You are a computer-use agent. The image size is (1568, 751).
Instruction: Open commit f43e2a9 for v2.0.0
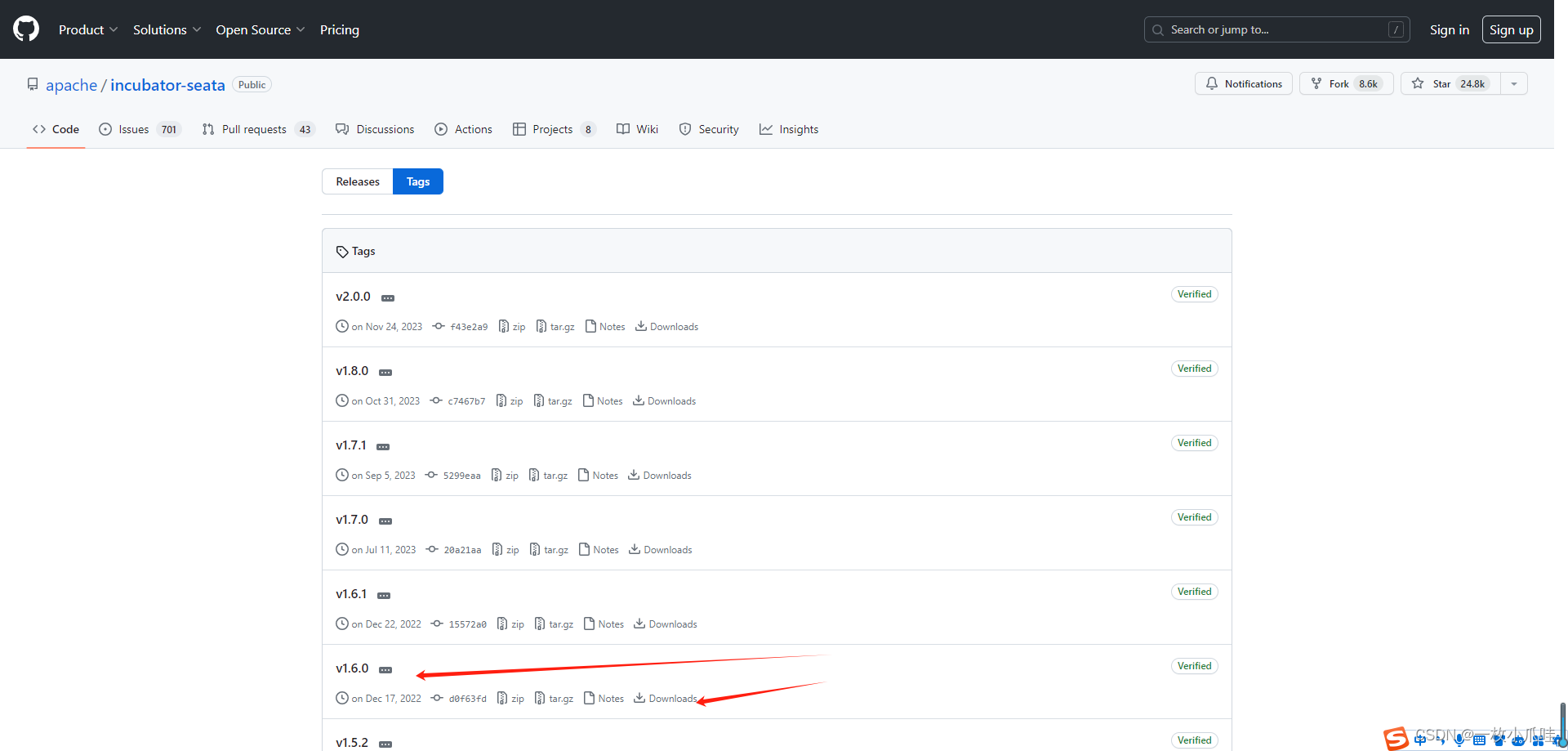pyautogui.click(x=460, y=327)
